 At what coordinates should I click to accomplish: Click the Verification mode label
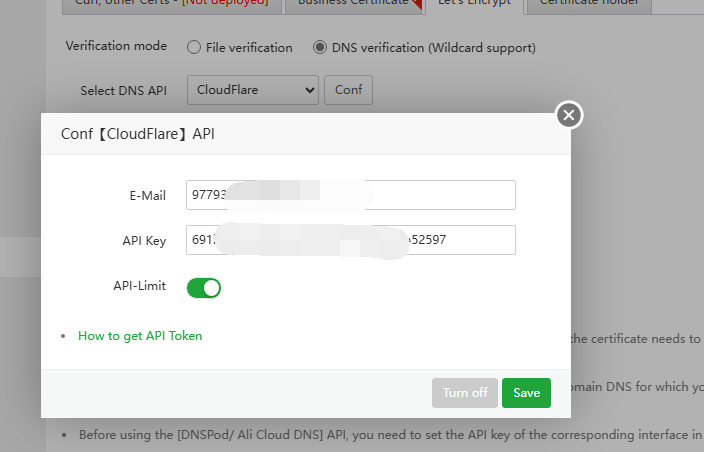118,47
